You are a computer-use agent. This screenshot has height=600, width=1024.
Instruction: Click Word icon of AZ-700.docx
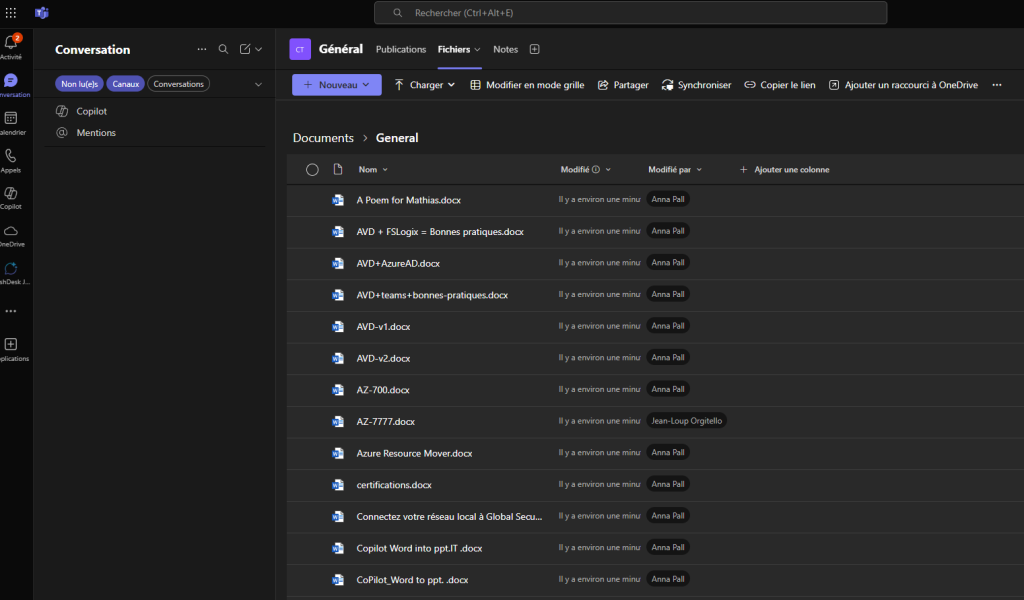[338, 390]
